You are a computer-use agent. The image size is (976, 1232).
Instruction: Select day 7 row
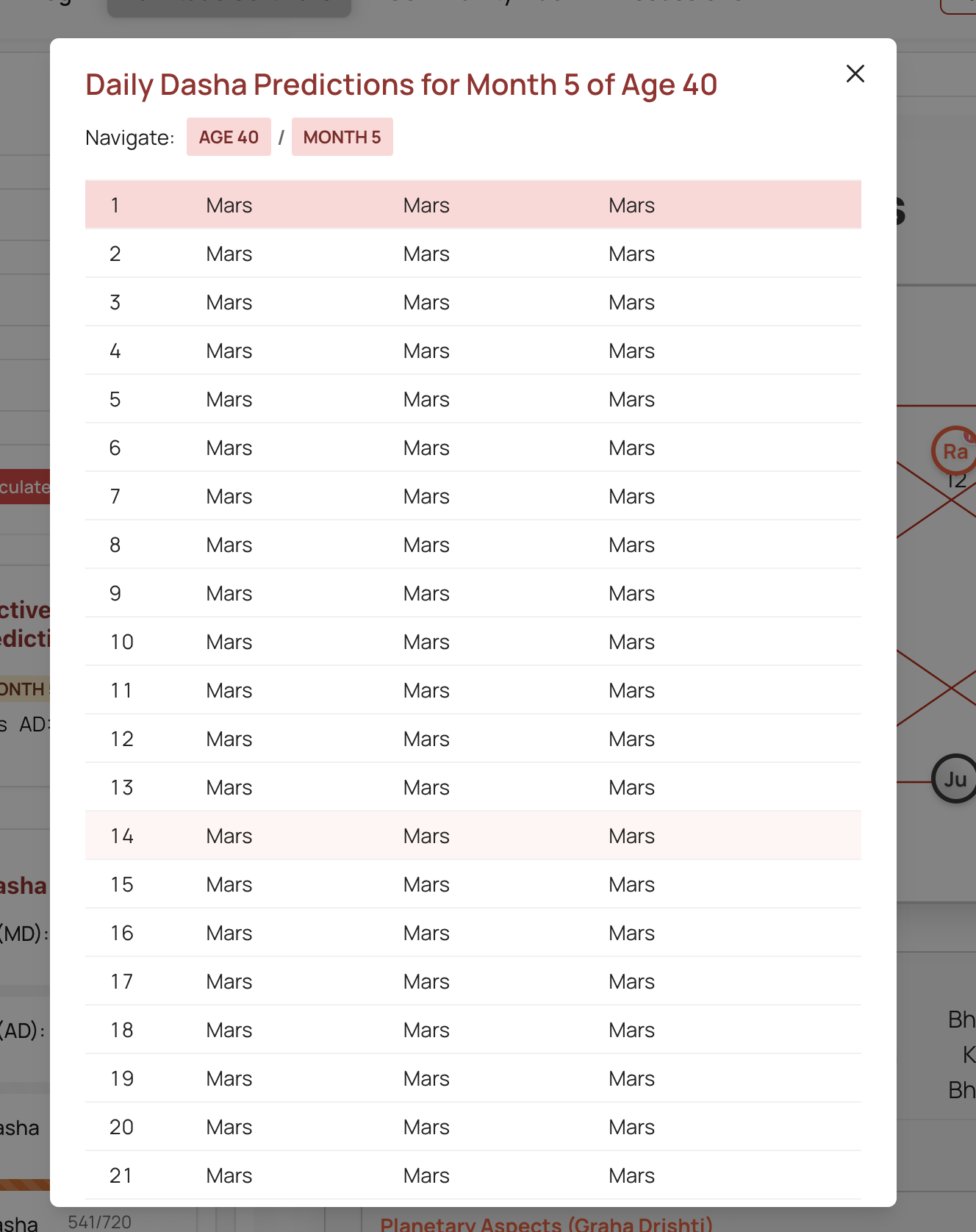point(473,496)
